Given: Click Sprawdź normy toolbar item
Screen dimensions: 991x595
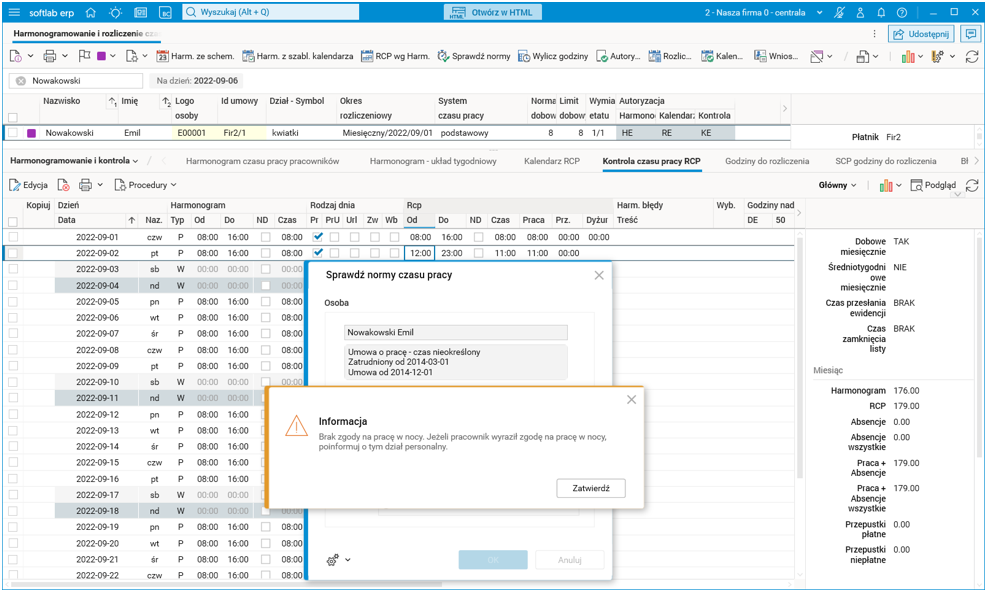Looking at the screenshot, I should click(x=474, y=56).
